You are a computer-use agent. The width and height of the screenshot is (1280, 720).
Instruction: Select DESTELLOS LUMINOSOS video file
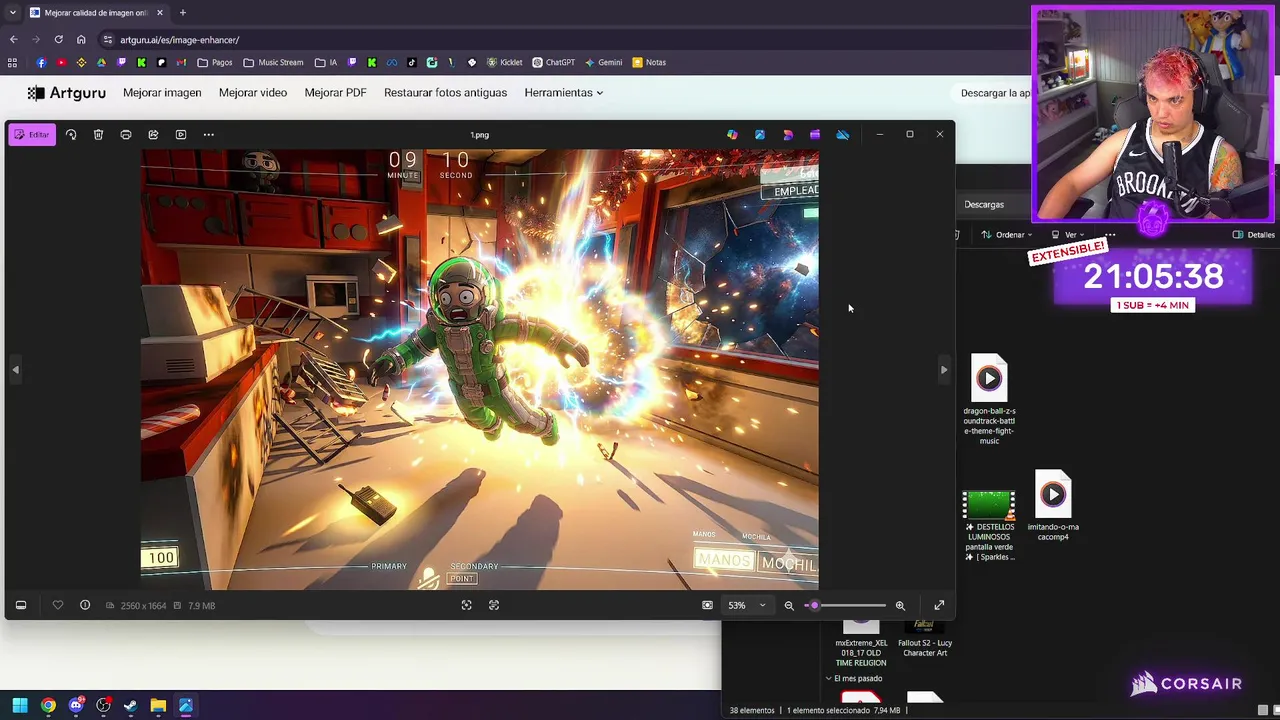click(989, 526)
